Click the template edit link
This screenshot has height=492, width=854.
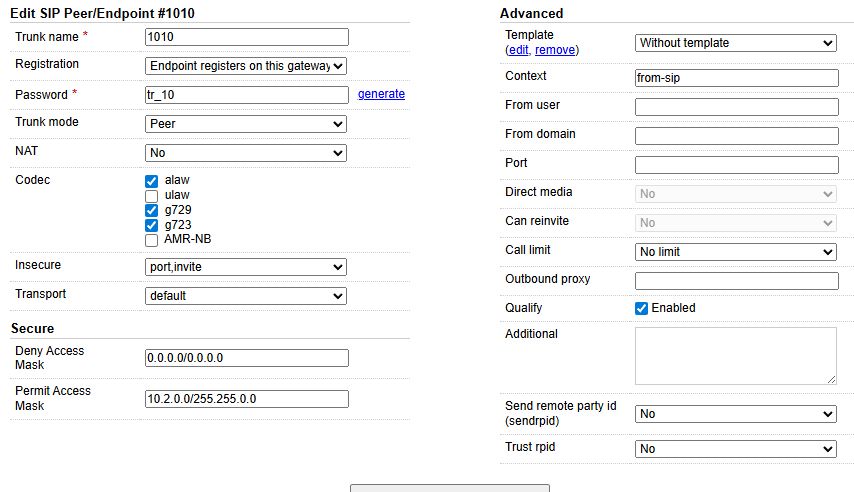(518, 50)
